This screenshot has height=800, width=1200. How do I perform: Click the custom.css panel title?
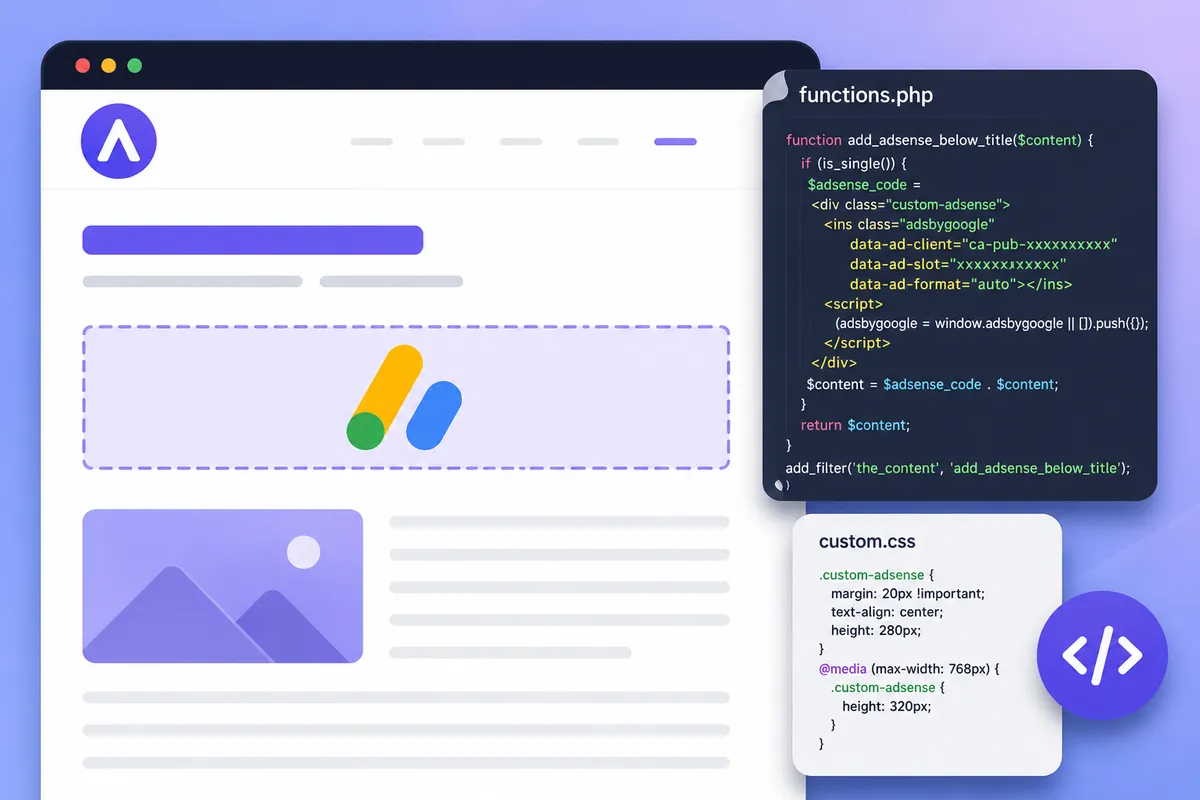[867, 542]
